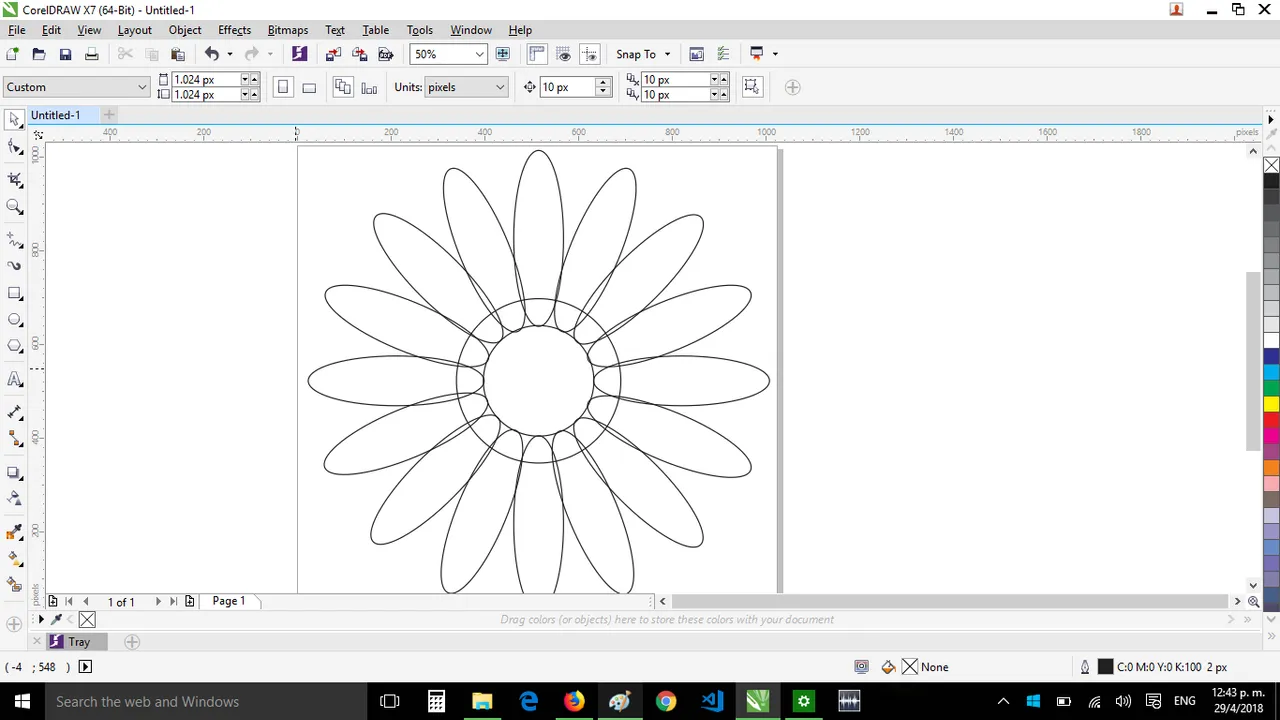1280x720 pixels.
Task: Print the document via printer icon
Action: click(x=91, y=54)
